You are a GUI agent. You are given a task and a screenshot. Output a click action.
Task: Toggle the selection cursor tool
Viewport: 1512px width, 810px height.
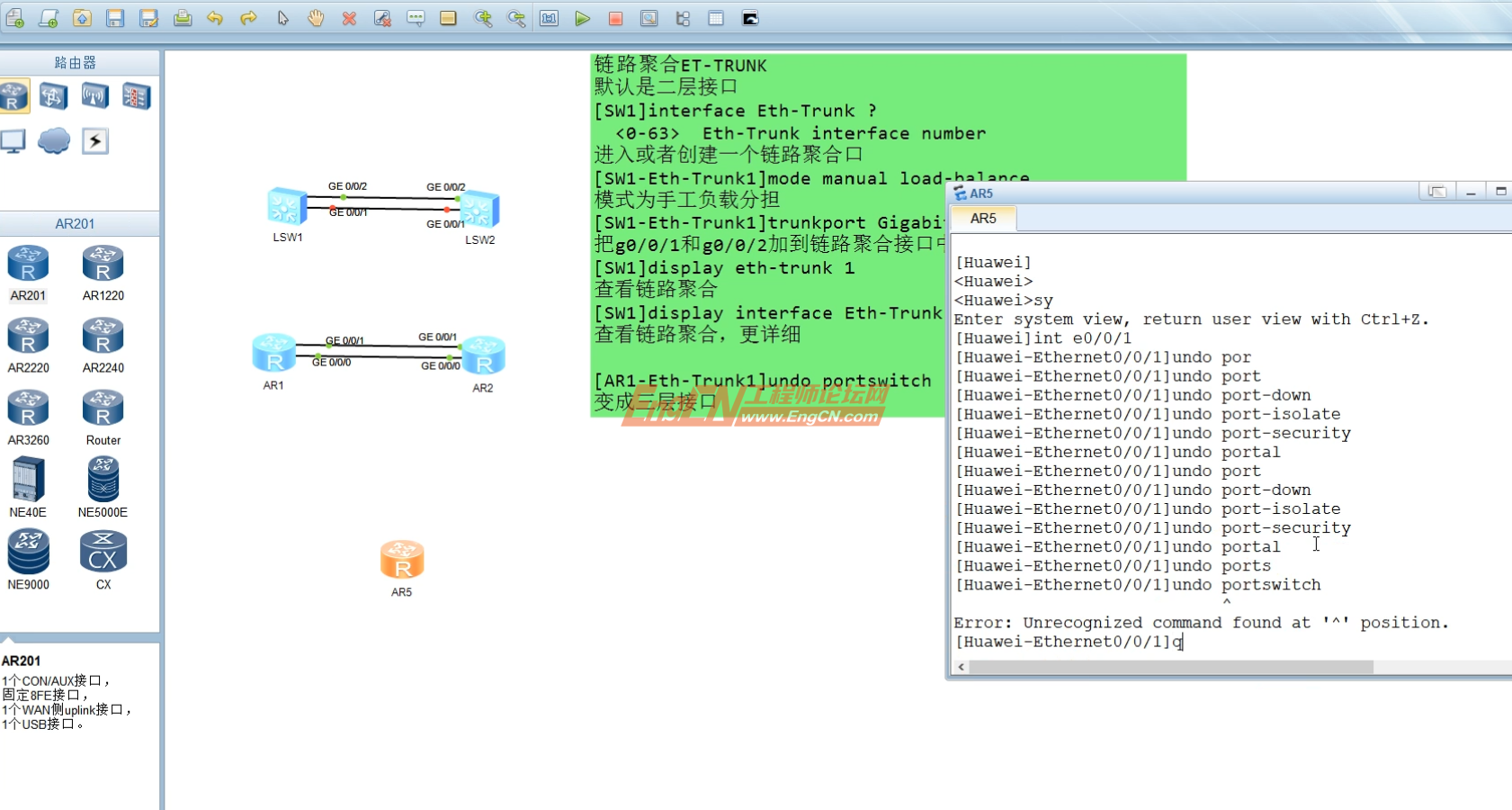click(x=282, y=18)
